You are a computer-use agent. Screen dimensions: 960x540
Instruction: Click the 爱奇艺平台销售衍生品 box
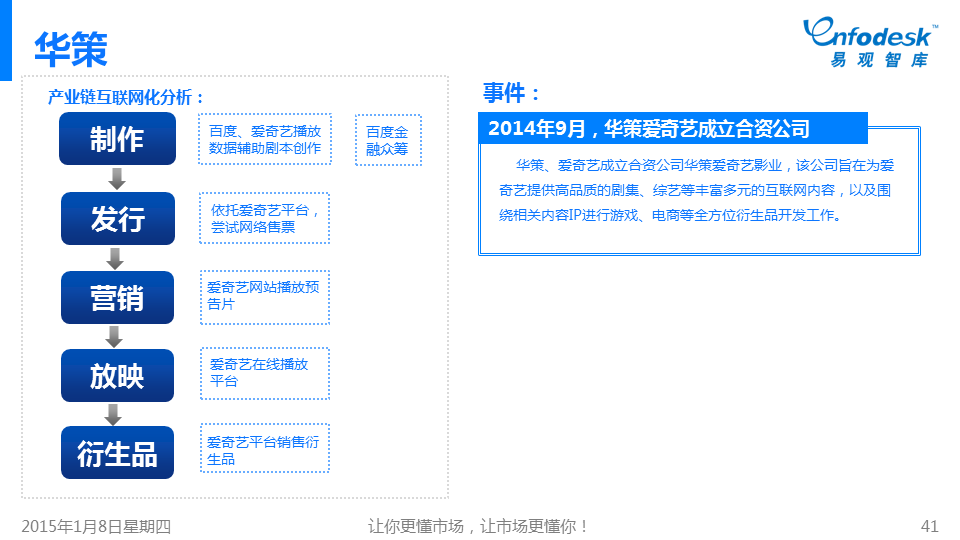coord(264,451)
